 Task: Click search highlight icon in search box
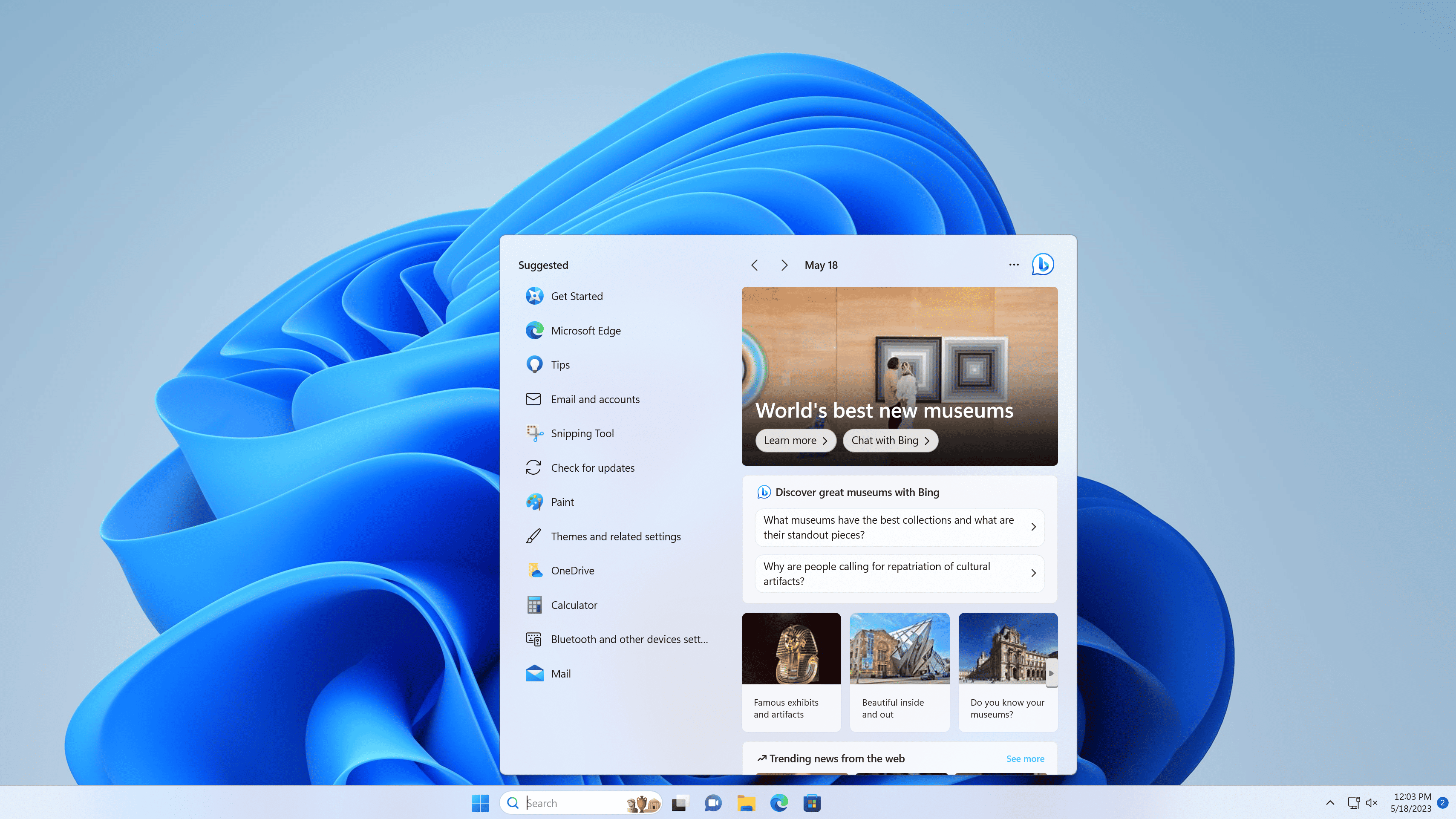643,803
